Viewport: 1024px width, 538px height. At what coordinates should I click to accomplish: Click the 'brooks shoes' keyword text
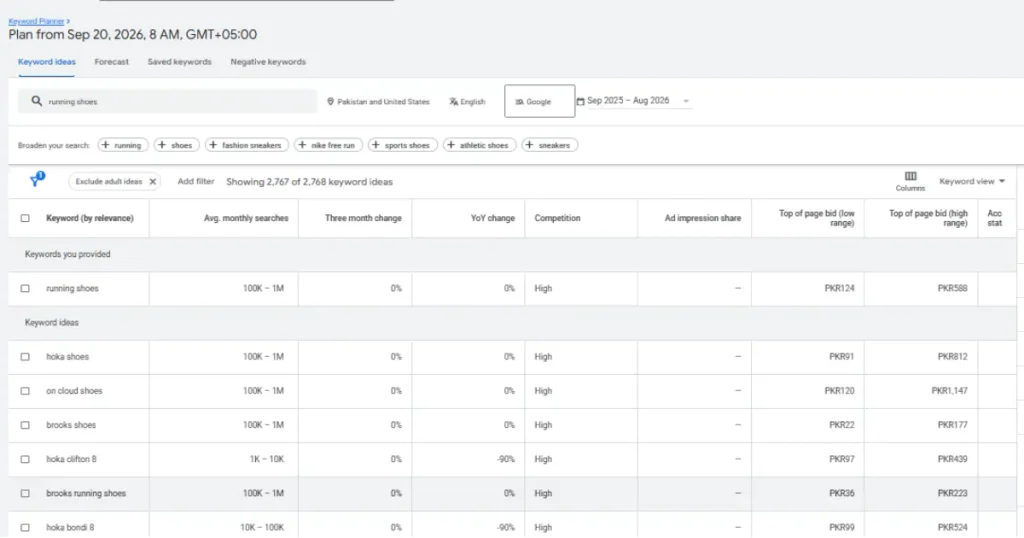point(71,424)
